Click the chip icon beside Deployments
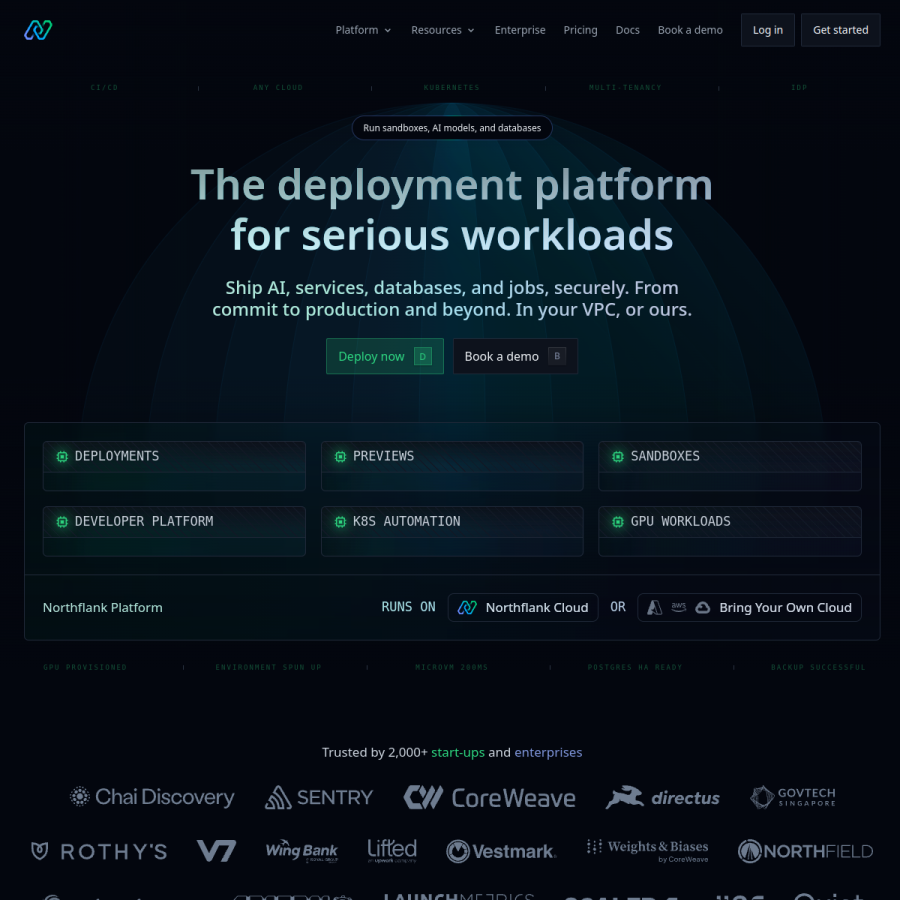This screenshot has height=900, width=900. pyautogui.click(x=62, y=456)
